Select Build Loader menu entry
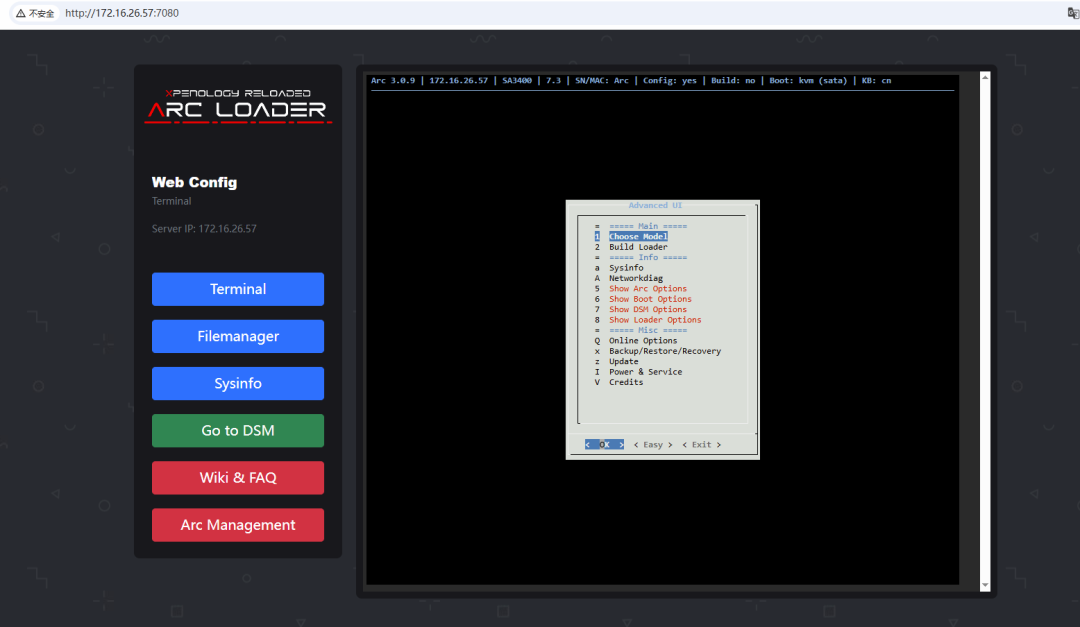 [x=638, y=247]
